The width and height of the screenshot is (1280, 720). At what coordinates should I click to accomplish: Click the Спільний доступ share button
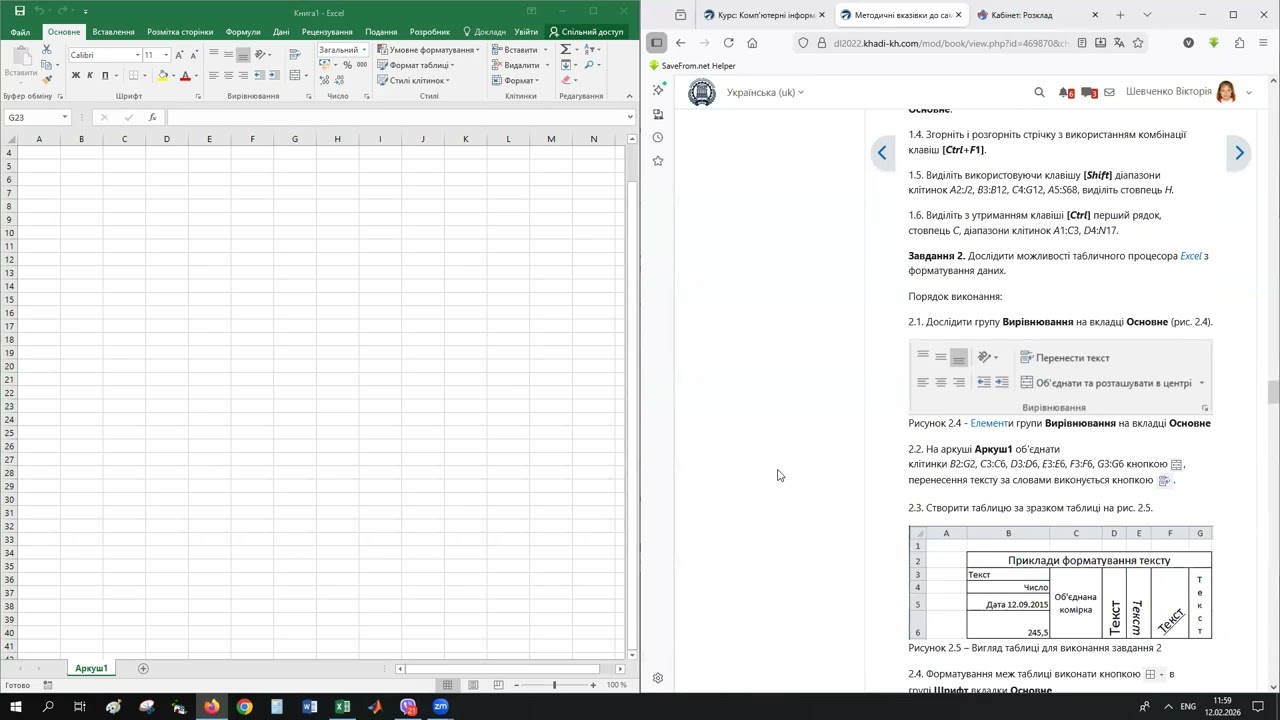(587, 32)
